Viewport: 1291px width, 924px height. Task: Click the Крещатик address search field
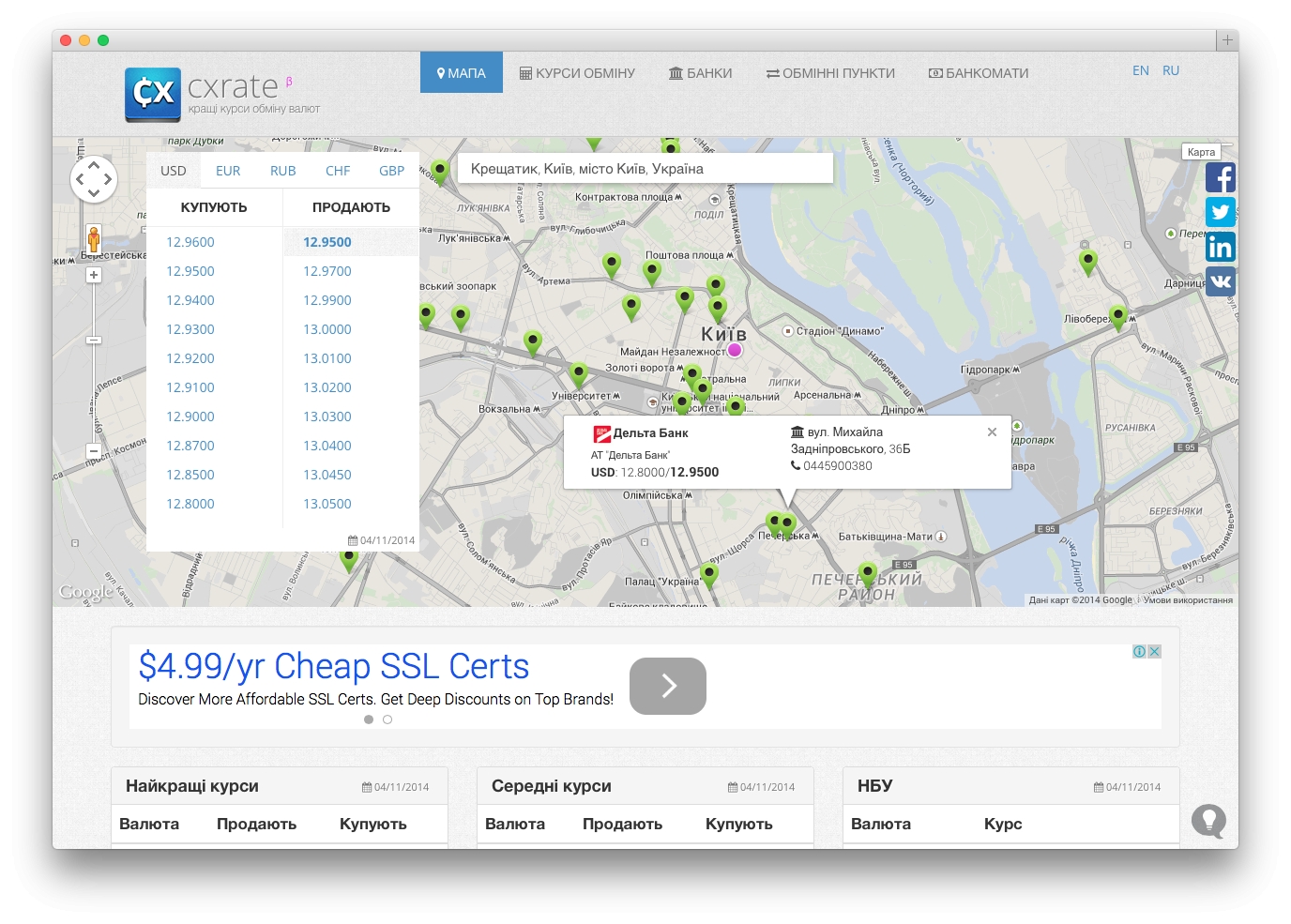click(x=645, y=169)
